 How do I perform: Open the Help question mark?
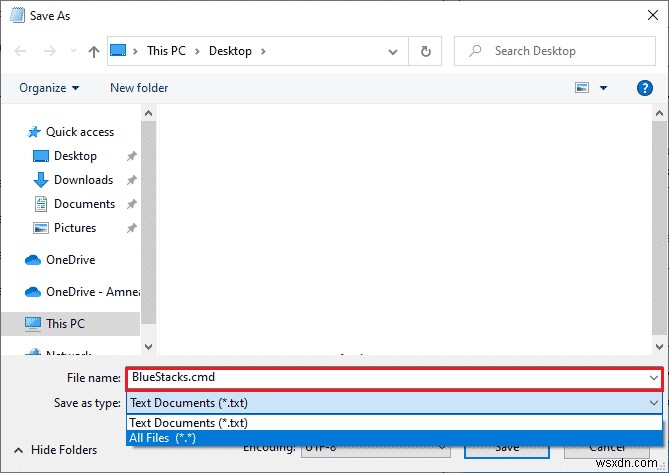click(645, 88)
